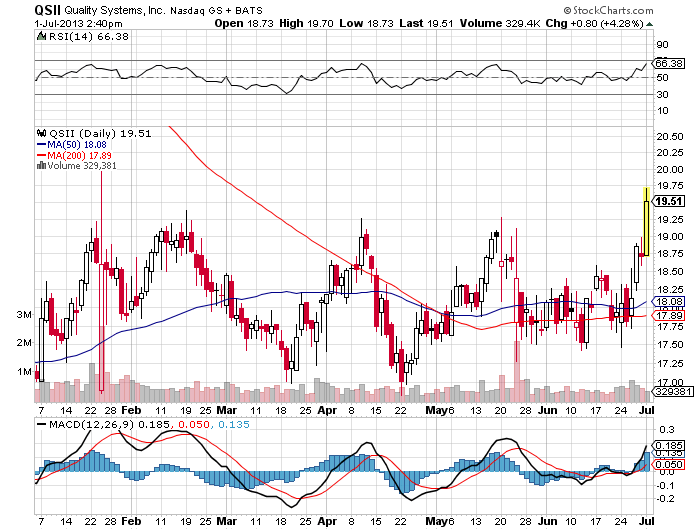
Task: Click the 0.185 MACD tag on the right axis
Action: coord(669,446)
